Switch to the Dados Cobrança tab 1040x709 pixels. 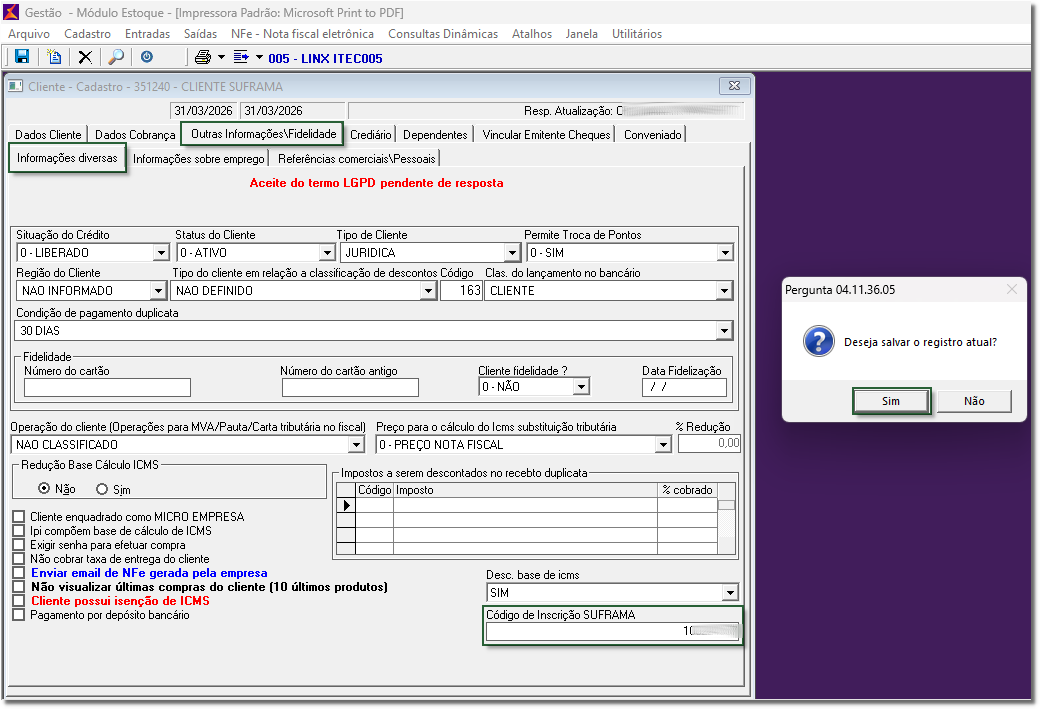tap(135, 135)
